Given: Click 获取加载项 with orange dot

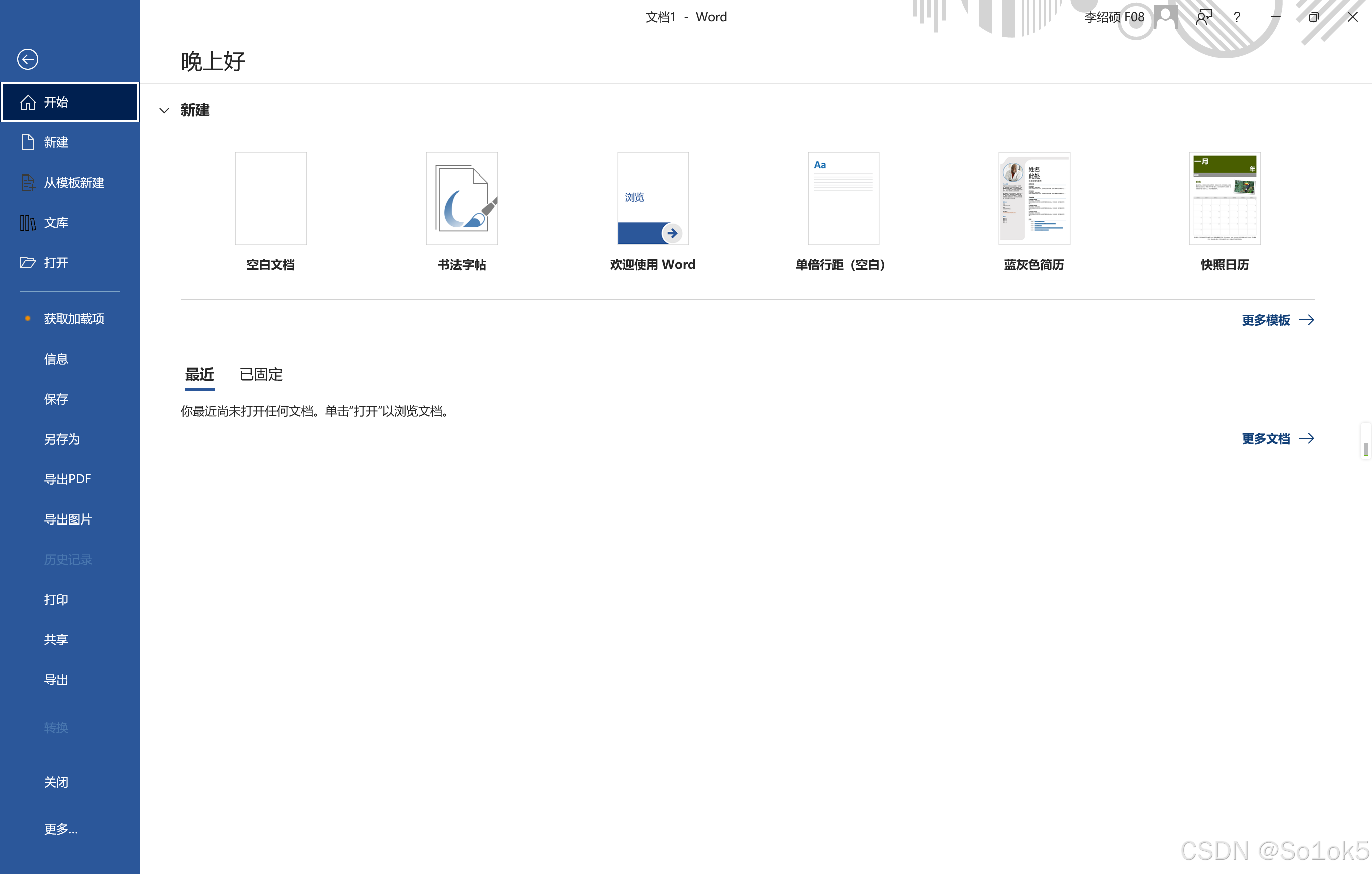Looking at the screenshot, I should 74,319.
